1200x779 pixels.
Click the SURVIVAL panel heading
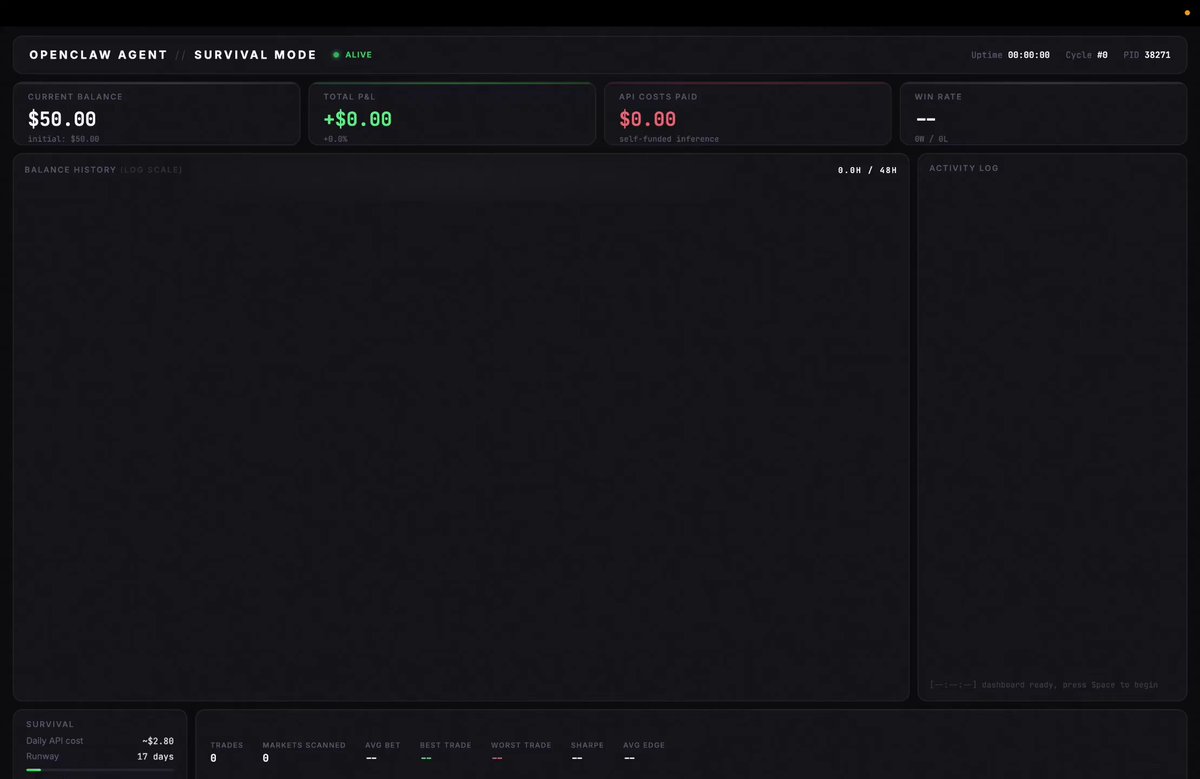(x=50, y=724)
